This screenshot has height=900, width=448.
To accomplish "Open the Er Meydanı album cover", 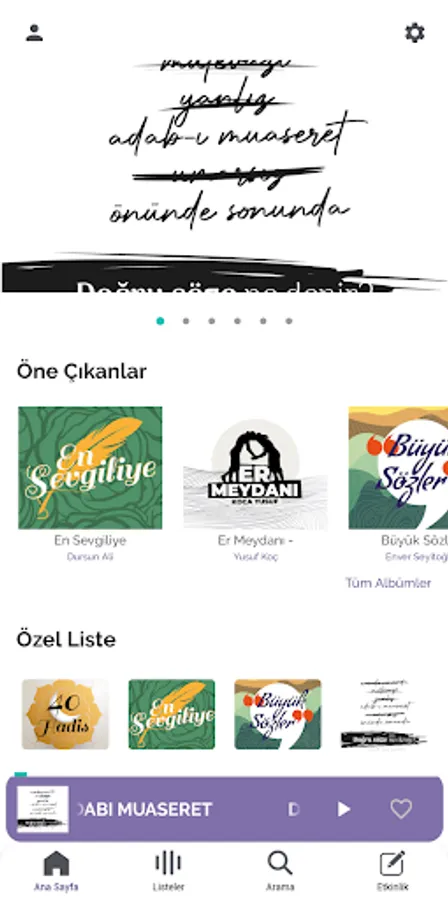I will coord(256,468).
